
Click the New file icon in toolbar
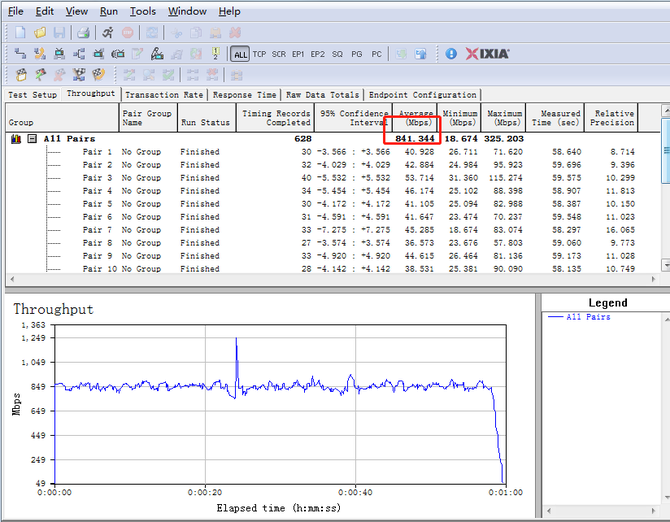pos(21,32)
